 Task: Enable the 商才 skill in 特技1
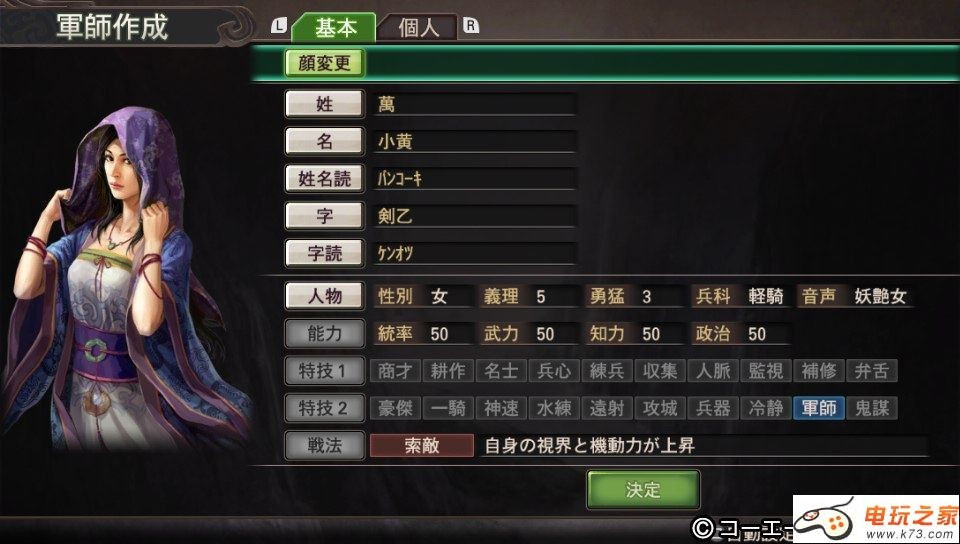pos(395,371)
